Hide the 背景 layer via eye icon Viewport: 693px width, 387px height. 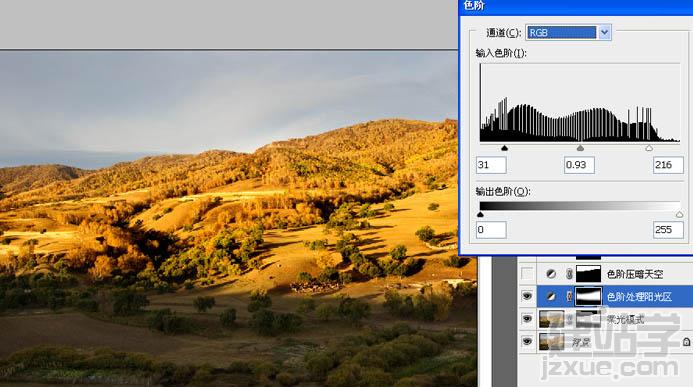coord(527,341)
